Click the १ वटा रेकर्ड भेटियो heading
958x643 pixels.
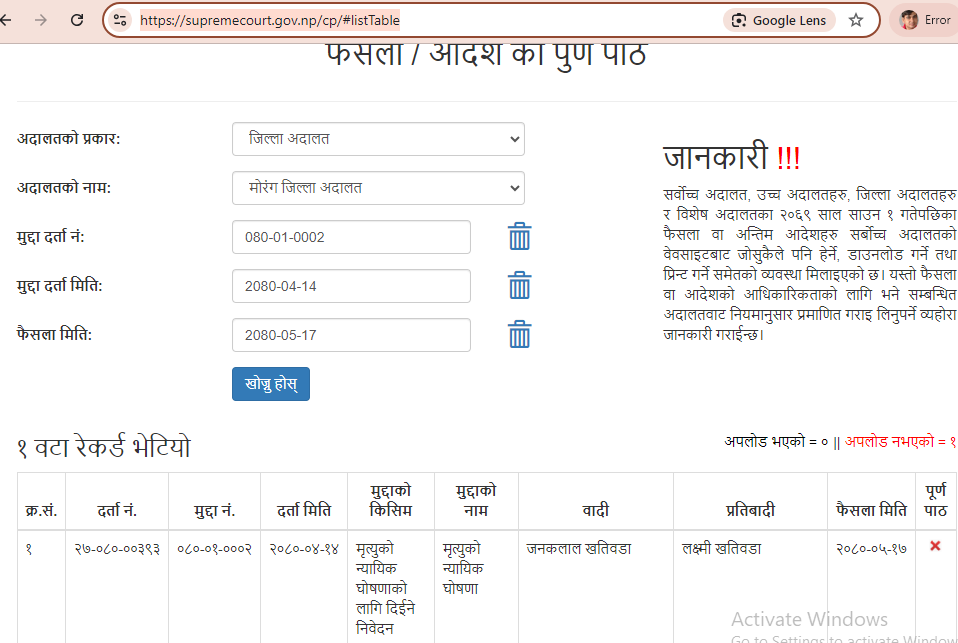(103, 447)
